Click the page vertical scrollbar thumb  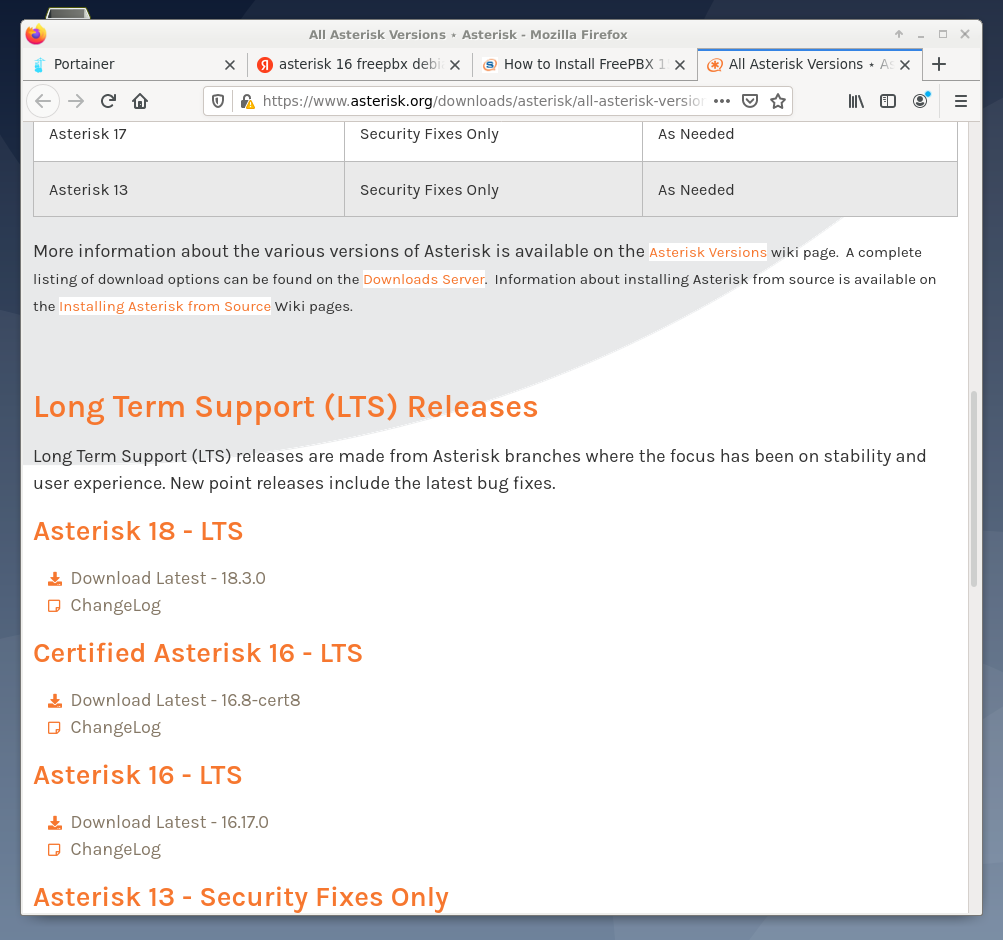(974, 489)
